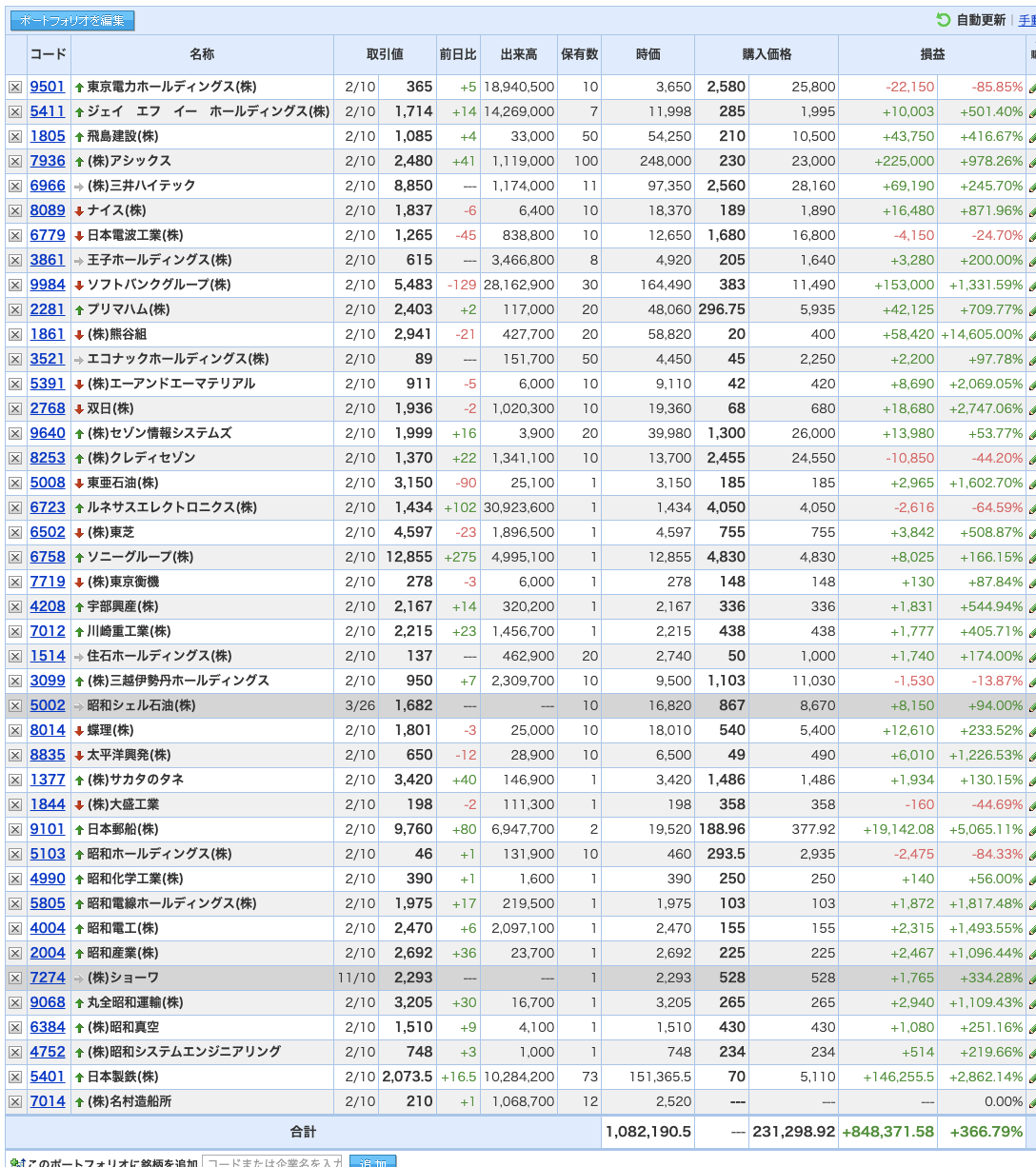This screenshot has width=1036, height=1167.
Task: Delete 1861 熊谷組 using the X icon
Action: [15, 334]
